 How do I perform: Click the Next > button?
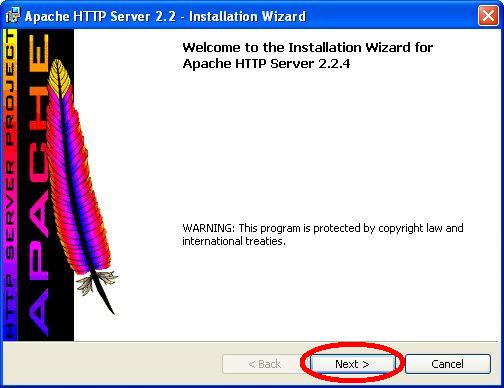click(353, 364)
